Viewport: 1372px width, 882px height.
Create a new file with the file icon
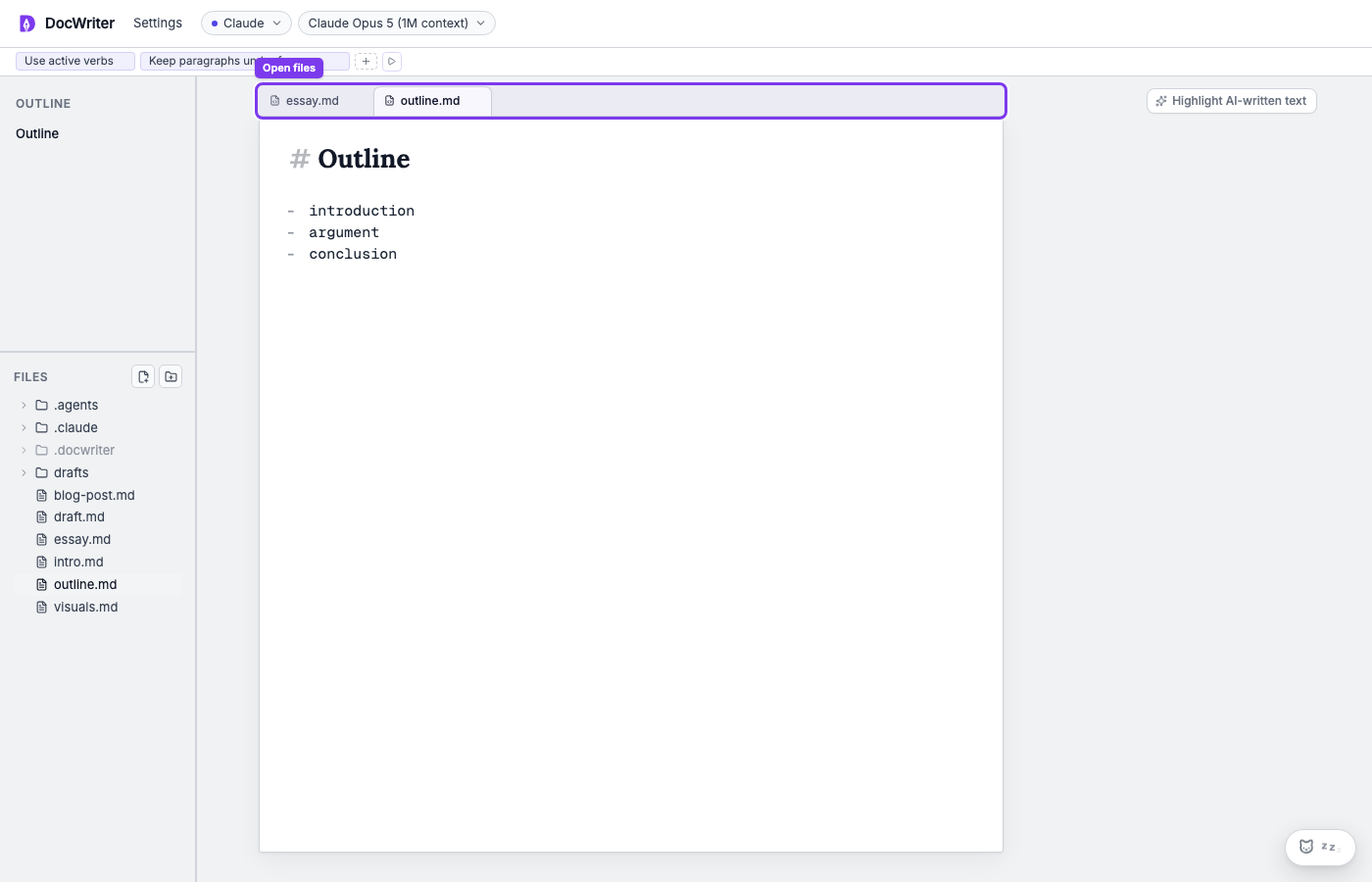coord(143,376)
